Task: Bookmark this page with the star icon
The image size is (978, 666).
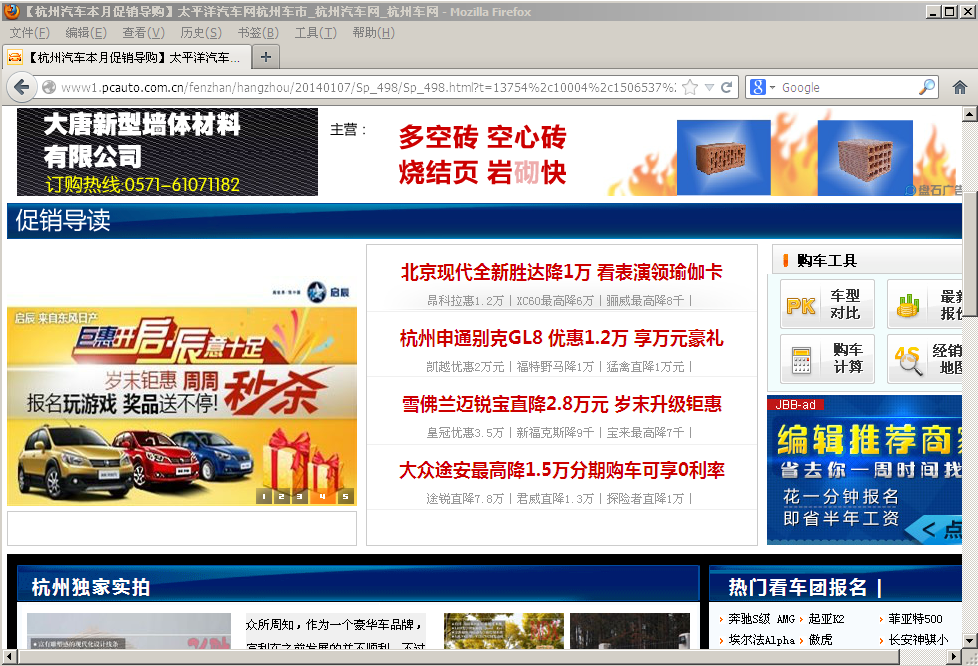Action: (x=690, y=87)
